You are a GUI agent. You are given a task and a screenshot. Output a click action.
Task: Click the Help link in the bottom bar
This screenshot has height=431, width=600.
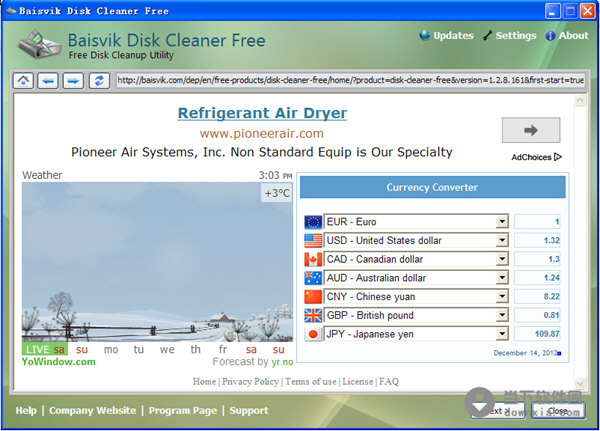tap(26, 410)
